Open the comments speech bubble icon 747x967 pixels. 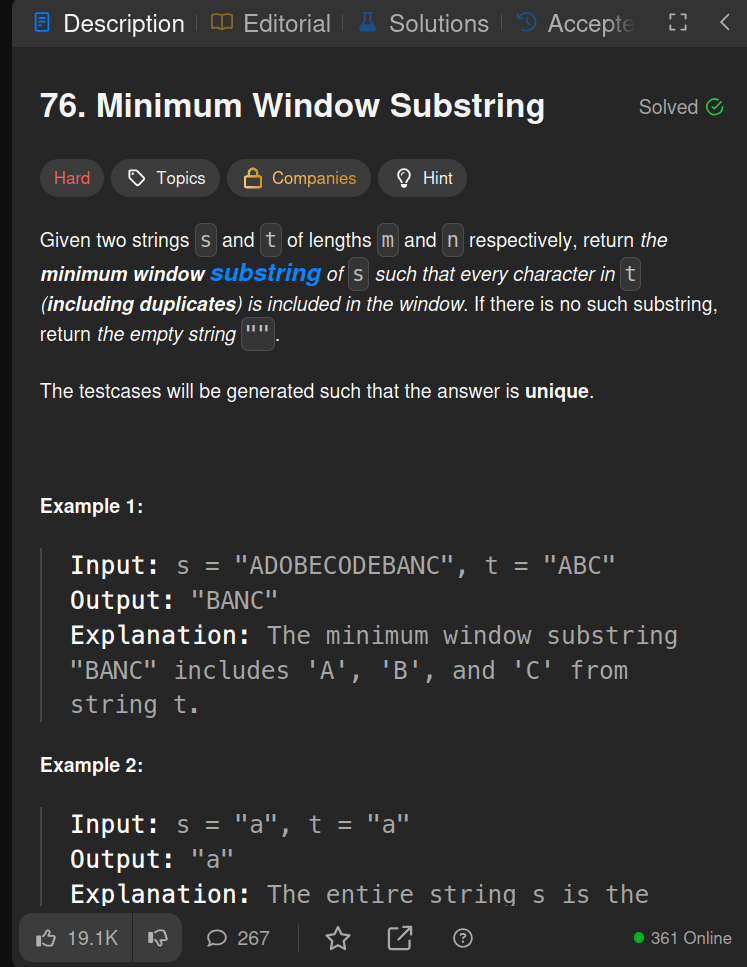click(x=217, y=939)
